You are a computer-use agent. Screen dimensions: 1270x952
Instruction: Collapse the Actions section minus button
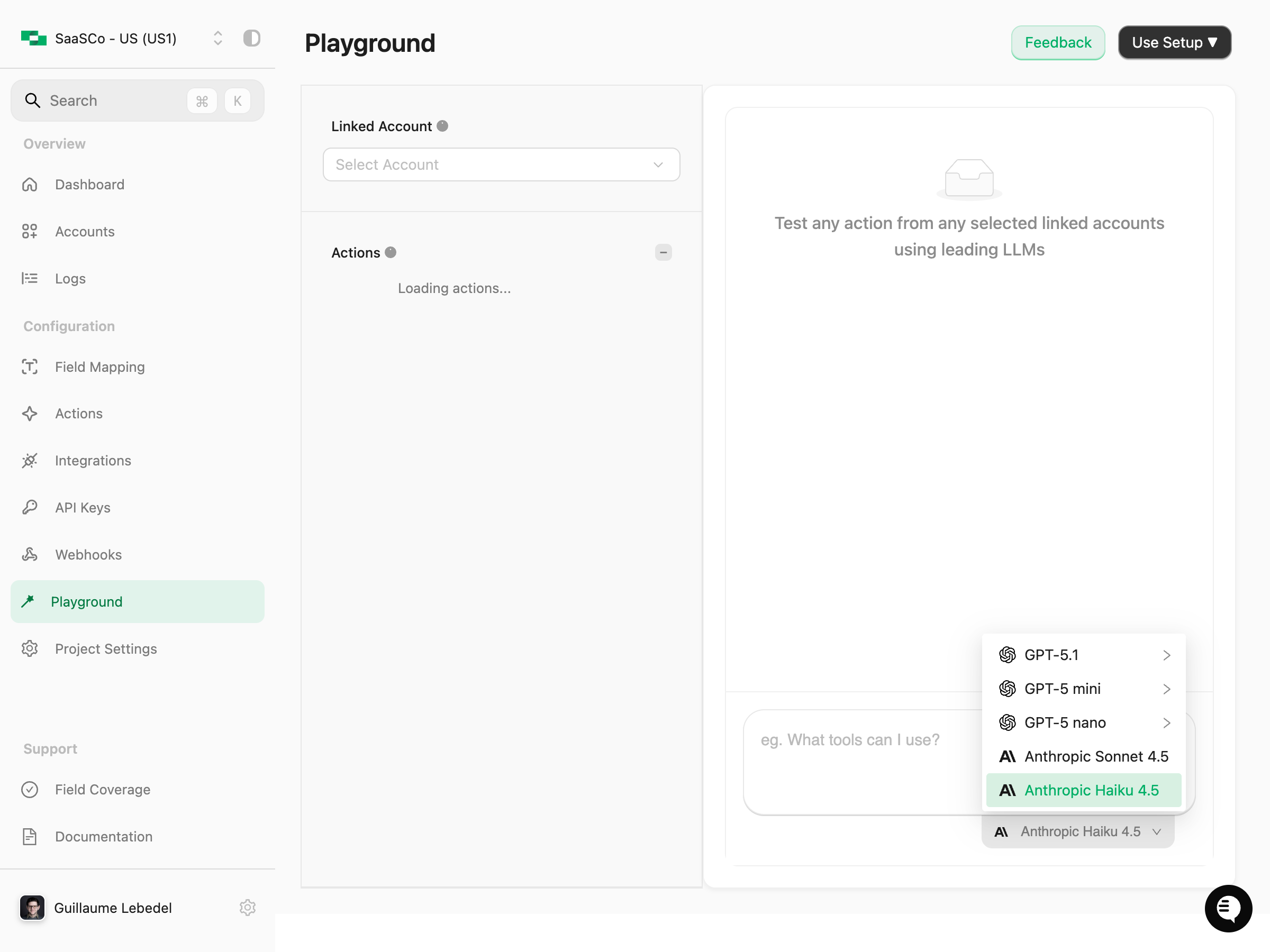tap(663, 252)
